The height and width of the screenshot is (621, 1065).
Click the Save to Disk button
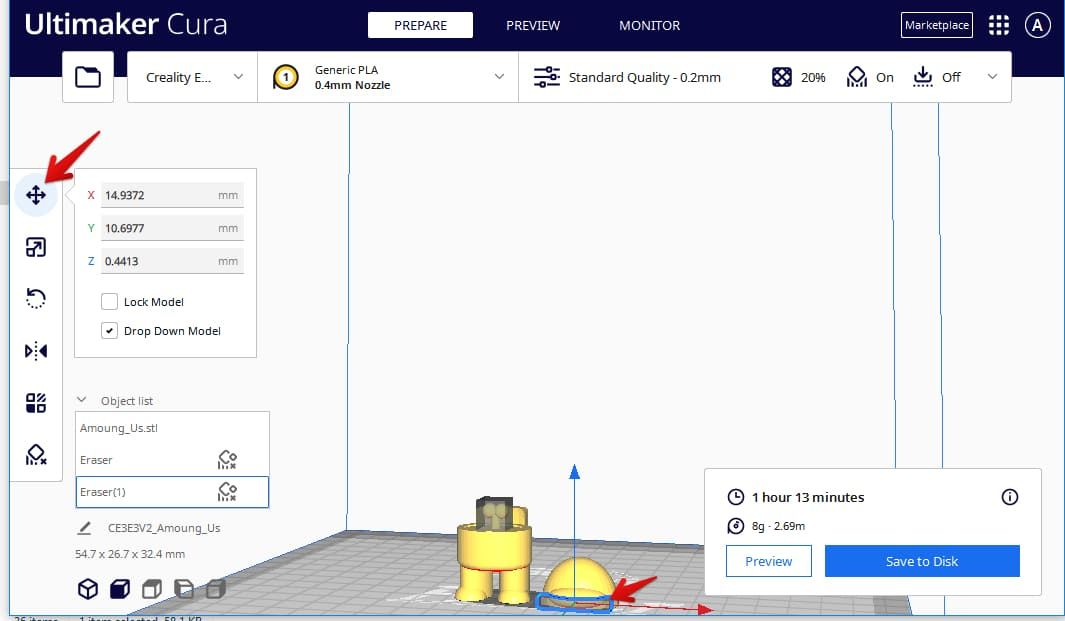tap(922, 561)
